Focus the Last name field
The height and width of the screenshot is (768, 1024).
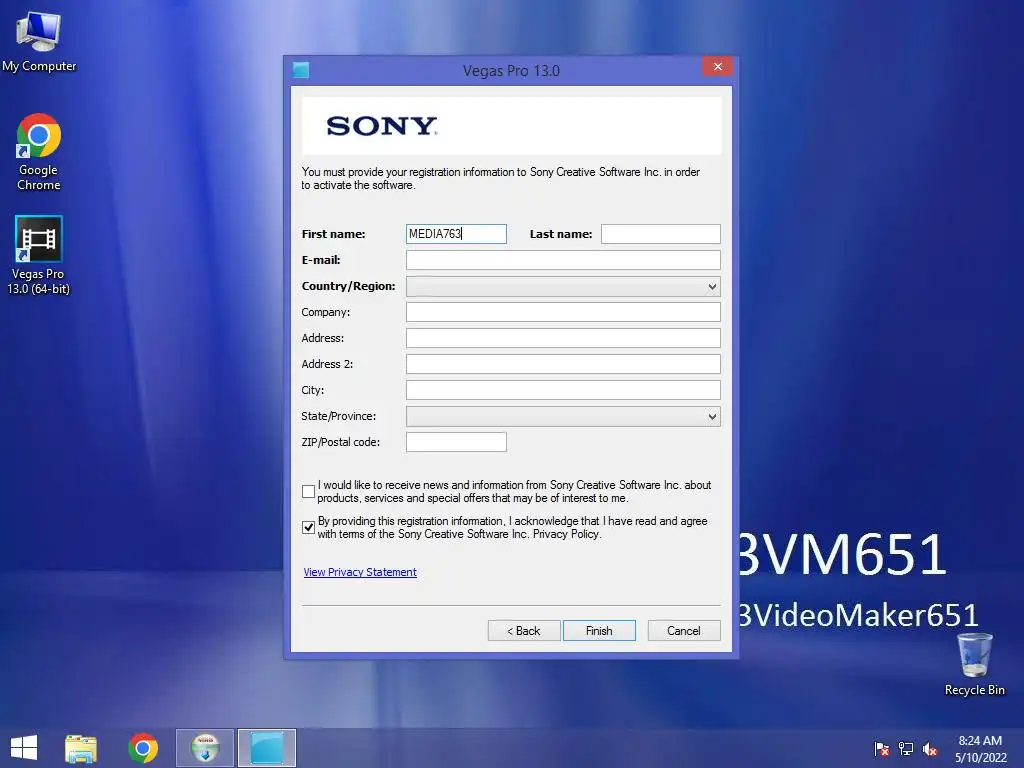click(660, 234)
